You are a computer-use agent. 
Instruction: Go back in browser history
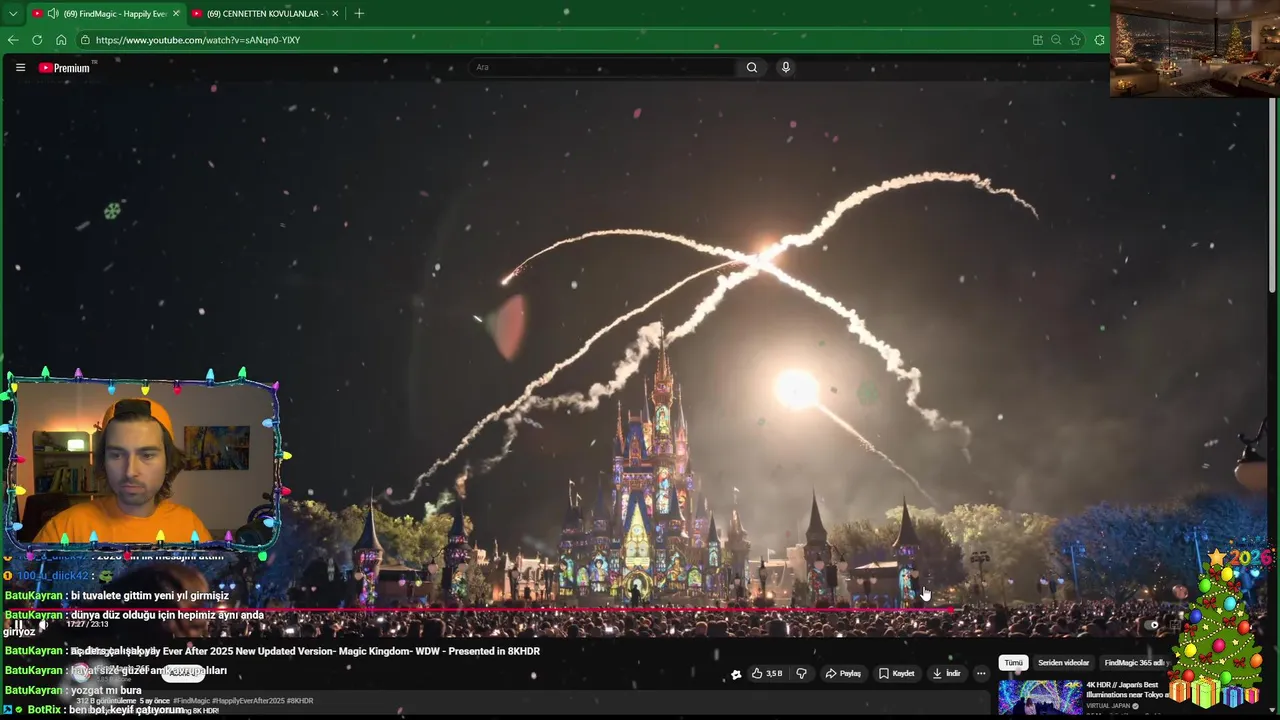coord(13,40)
